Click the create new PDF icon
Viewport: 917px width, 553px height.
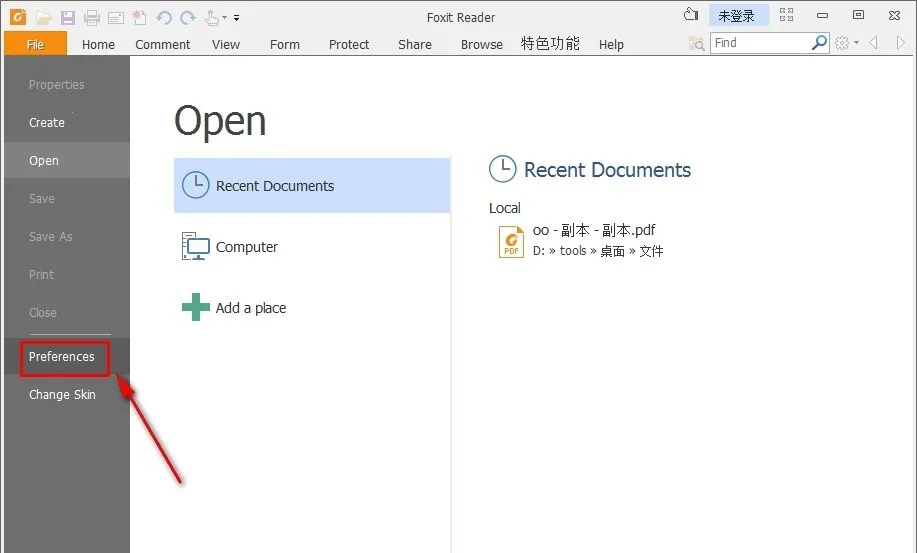139,18
